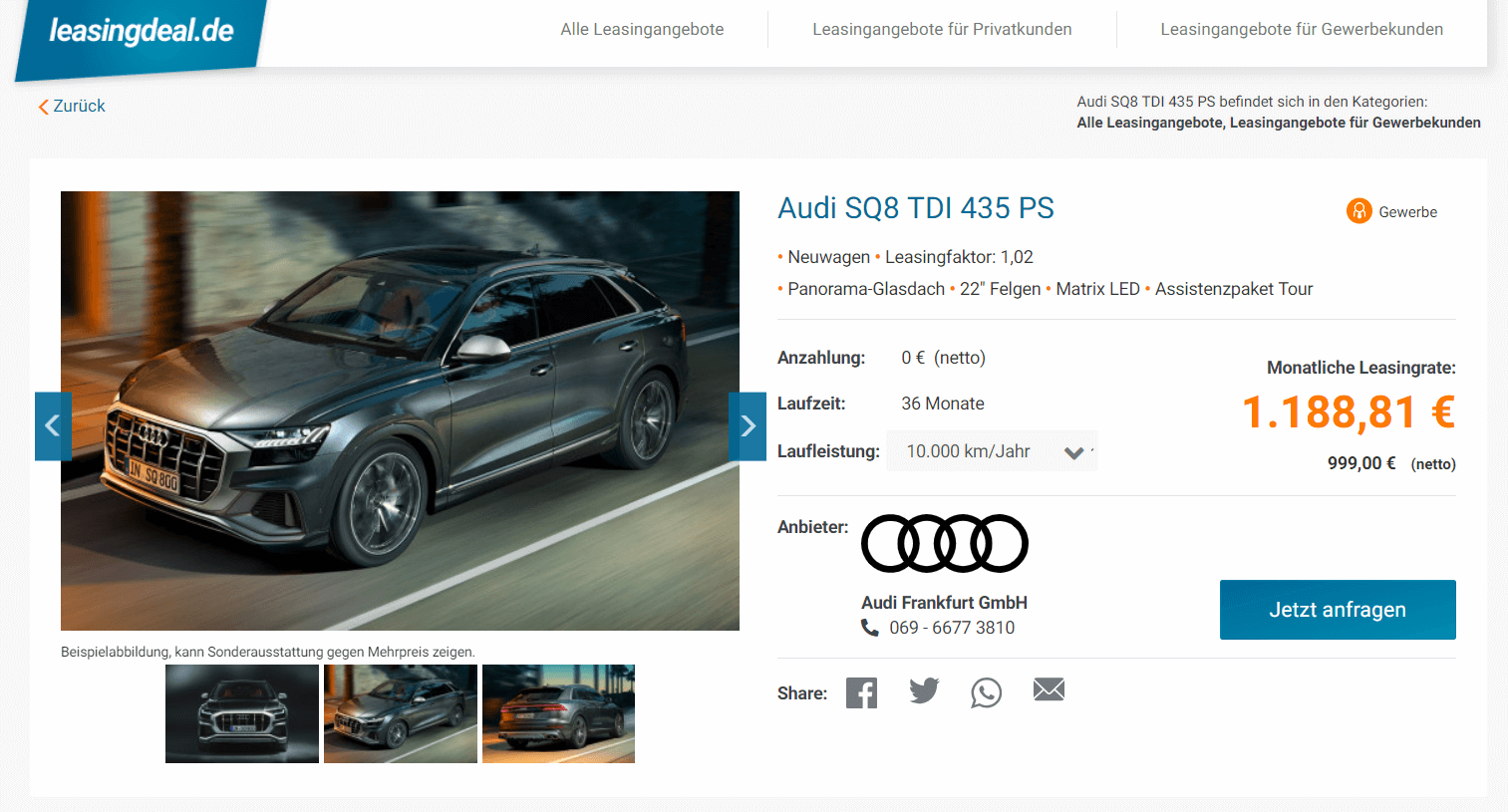This screenshot has height=812, width=1508.
Task: Click the Neuwagen label
Action: point(828,257)
